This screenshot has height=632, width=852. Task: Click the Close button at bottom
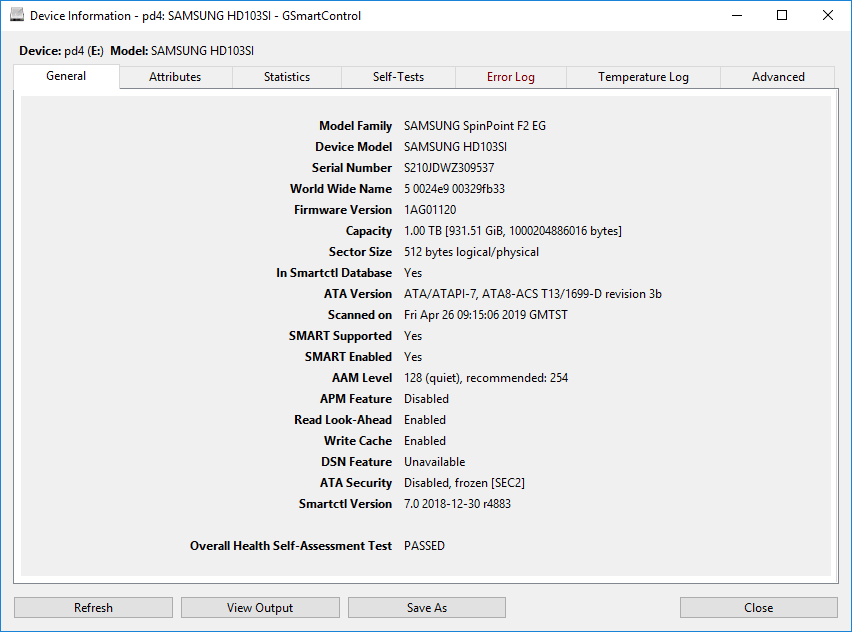click(x=759, y=608)
